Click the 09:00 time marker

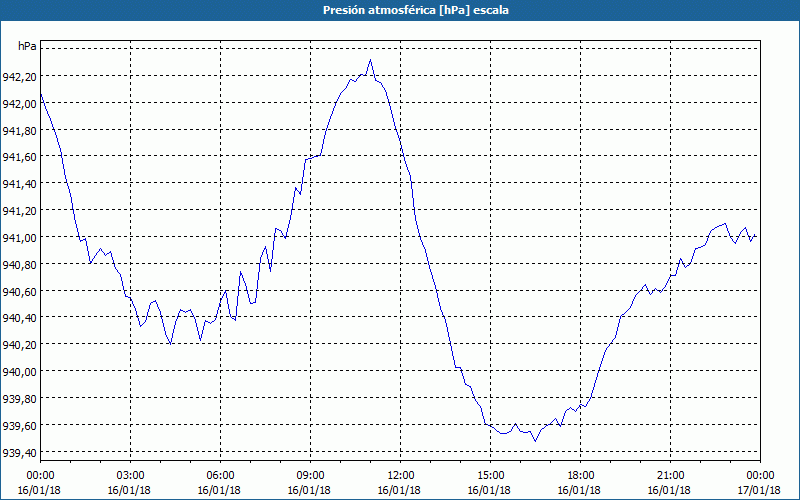click(310, 475)
